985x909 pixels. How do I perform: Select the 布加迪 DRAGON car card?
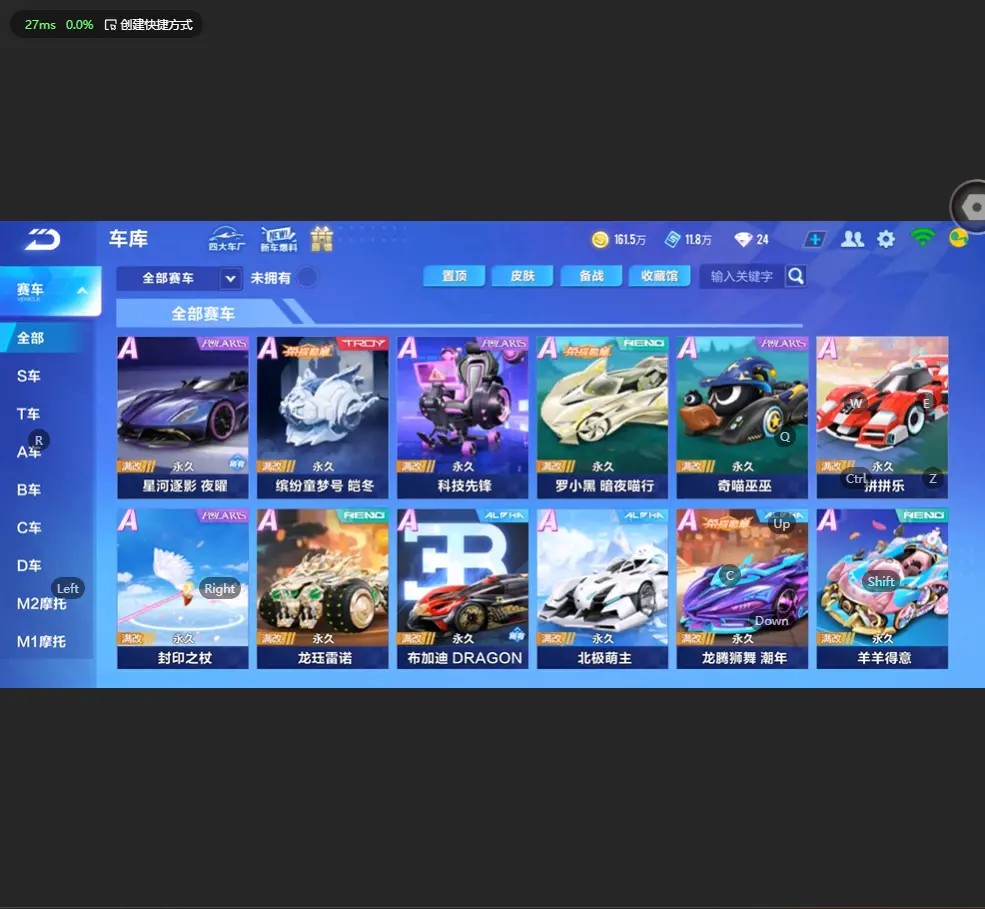(x=462, y=589)
